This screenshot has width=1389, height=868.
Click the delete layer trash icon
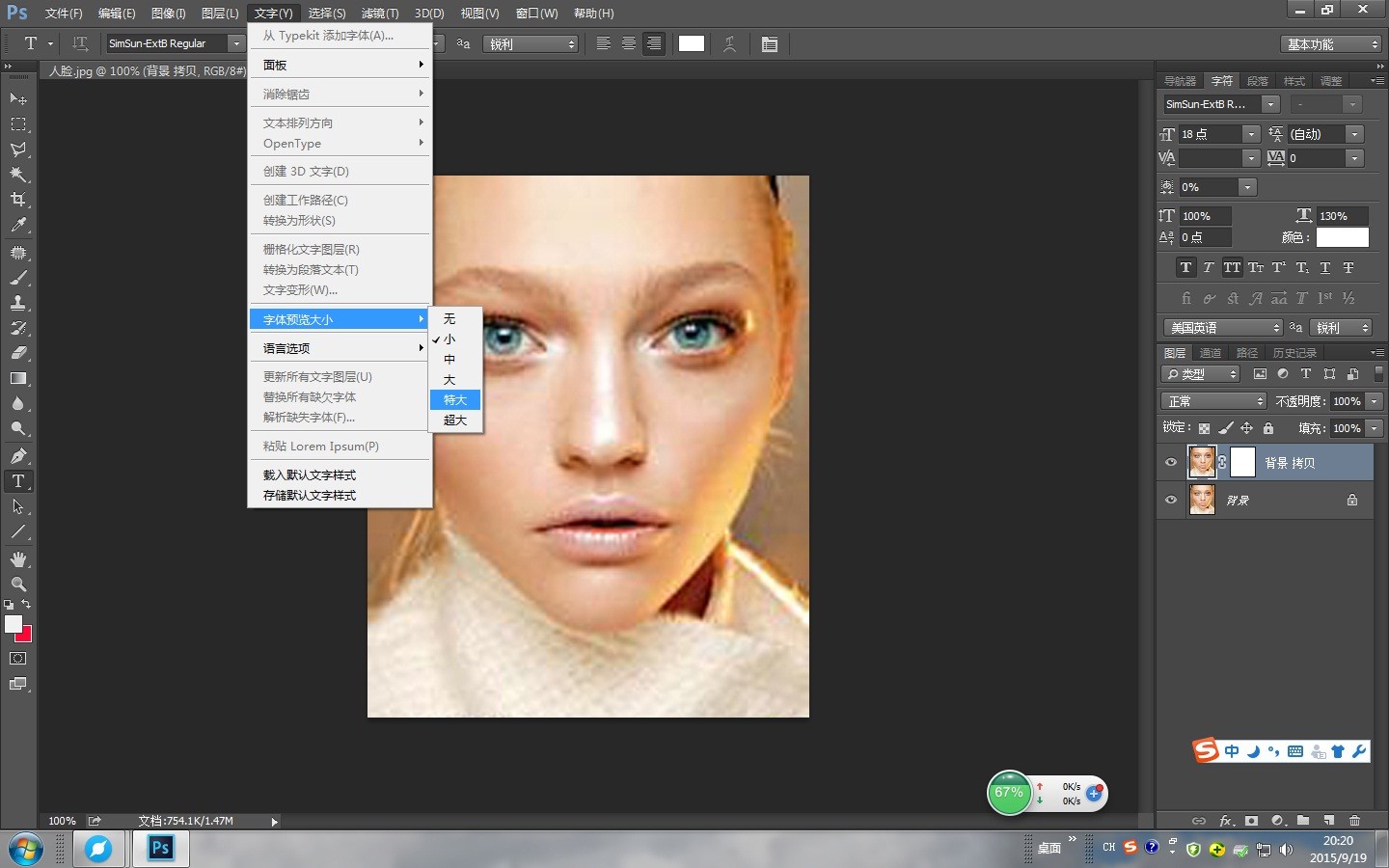coord(1354,821)
